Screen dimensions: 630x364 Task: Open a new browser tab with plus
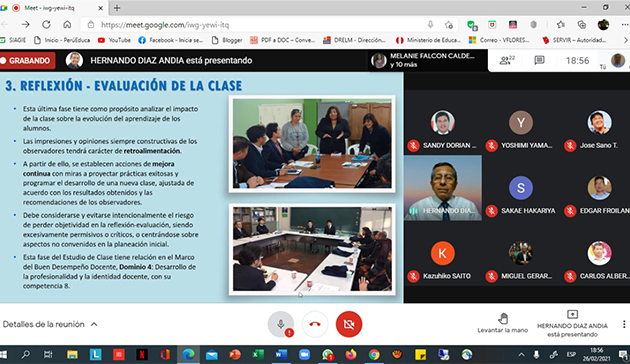point(117,8)
